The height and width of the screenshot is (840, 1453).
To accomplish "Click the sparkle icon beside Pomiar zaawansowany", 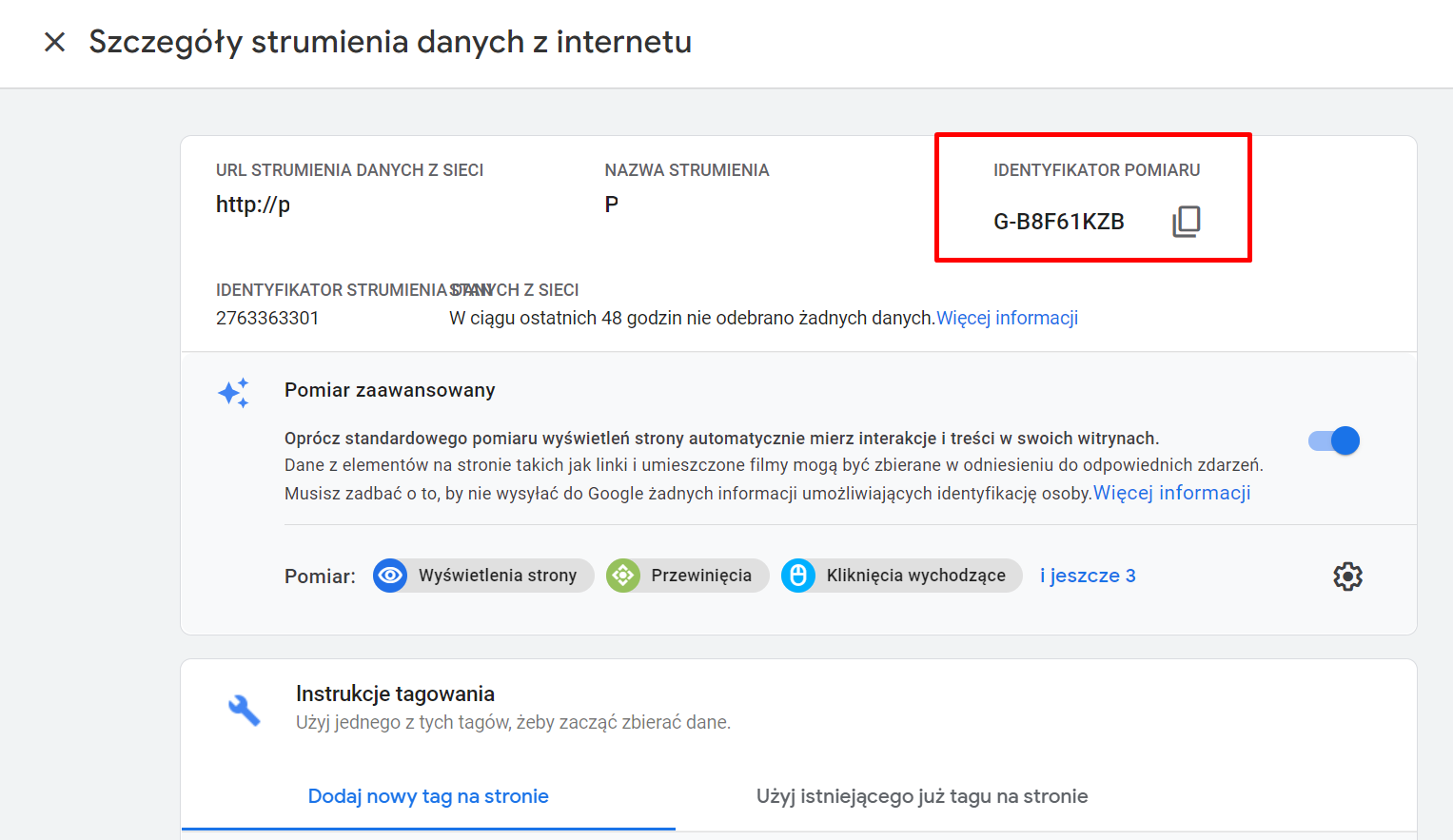I will [234, 392].
